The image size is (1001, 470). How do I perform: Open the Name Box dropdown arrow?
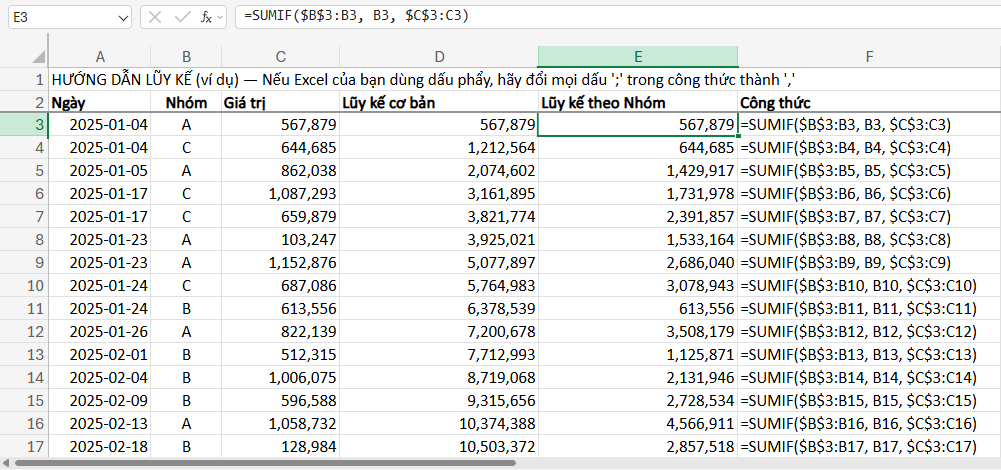tap(122, 17)
